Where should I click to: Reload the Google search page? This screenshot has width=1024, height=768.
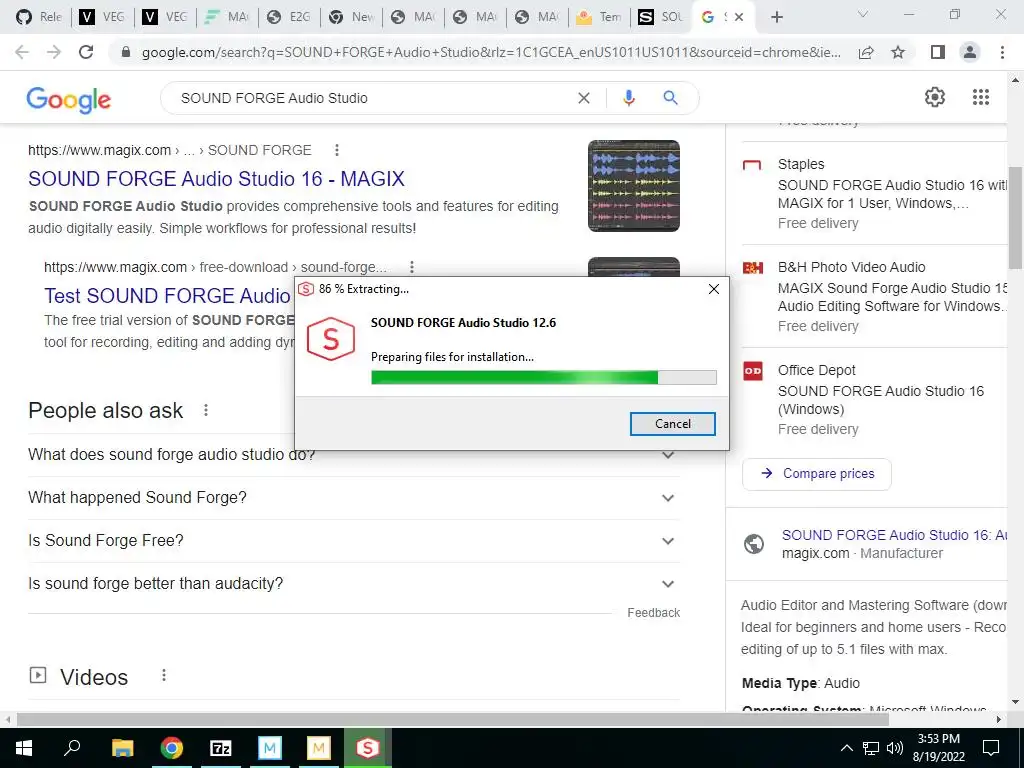click(86, 52)
